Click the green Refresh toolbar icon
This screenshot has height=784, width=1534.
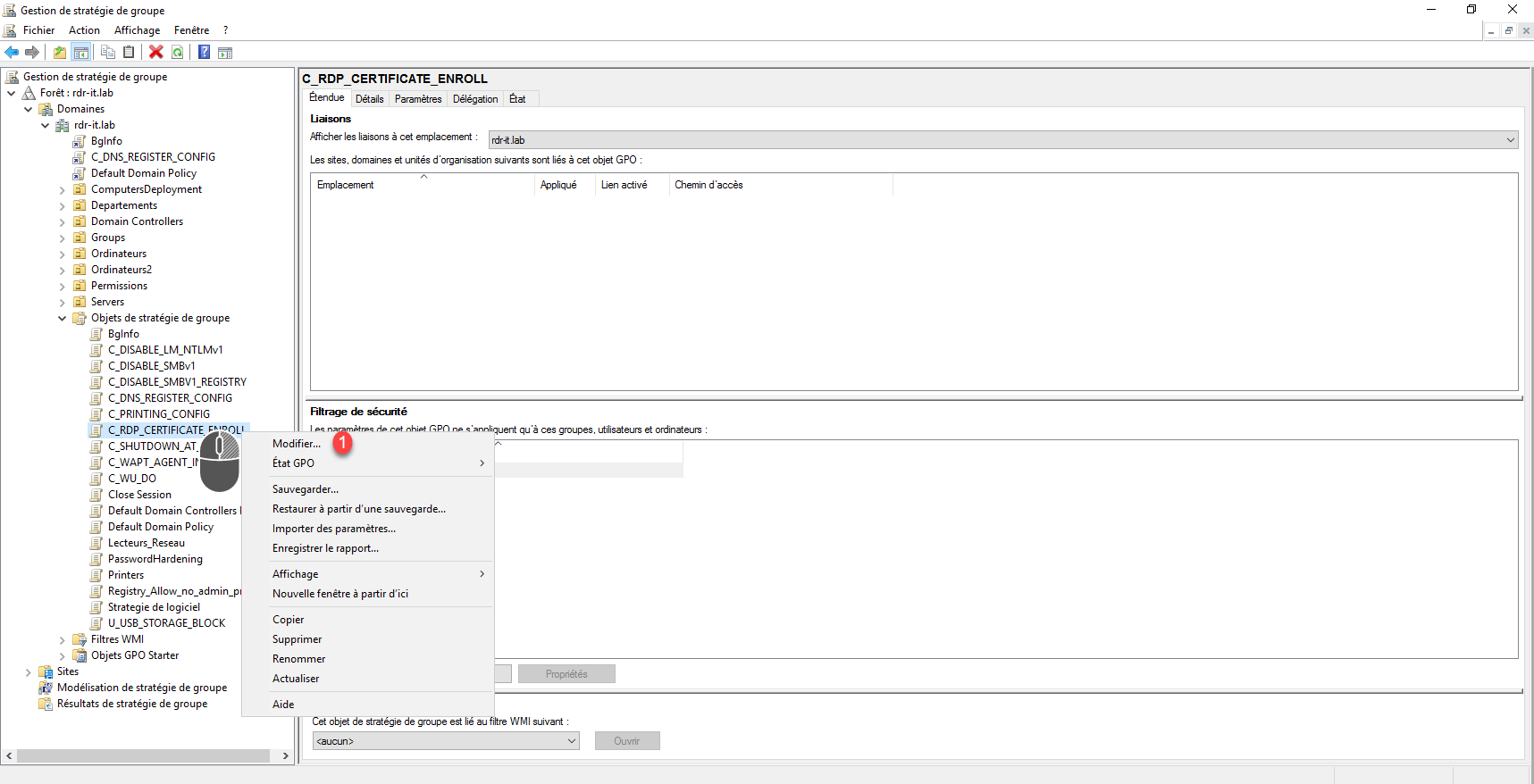click(178, 52)
